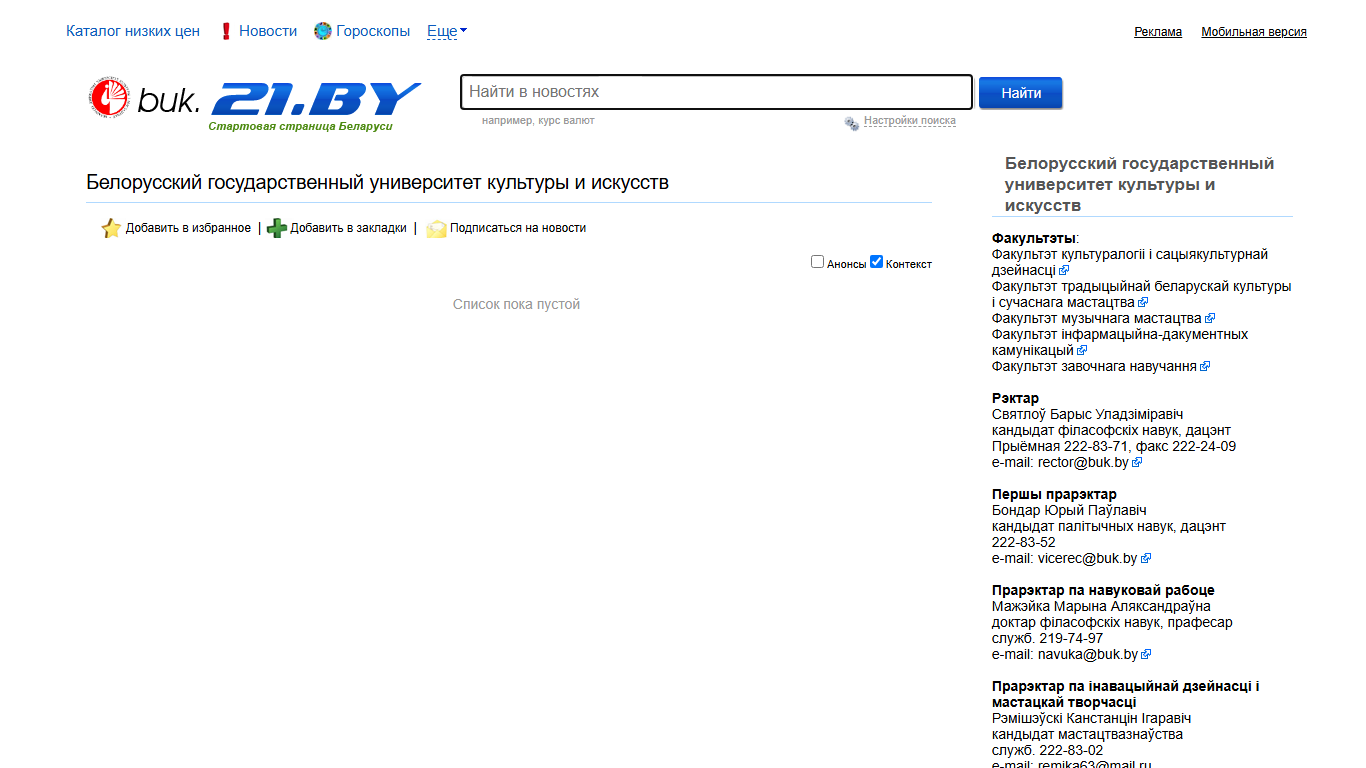Click the Найти search button
Viewport: 1366px width, 768px height.
[x=1021, y=93]
